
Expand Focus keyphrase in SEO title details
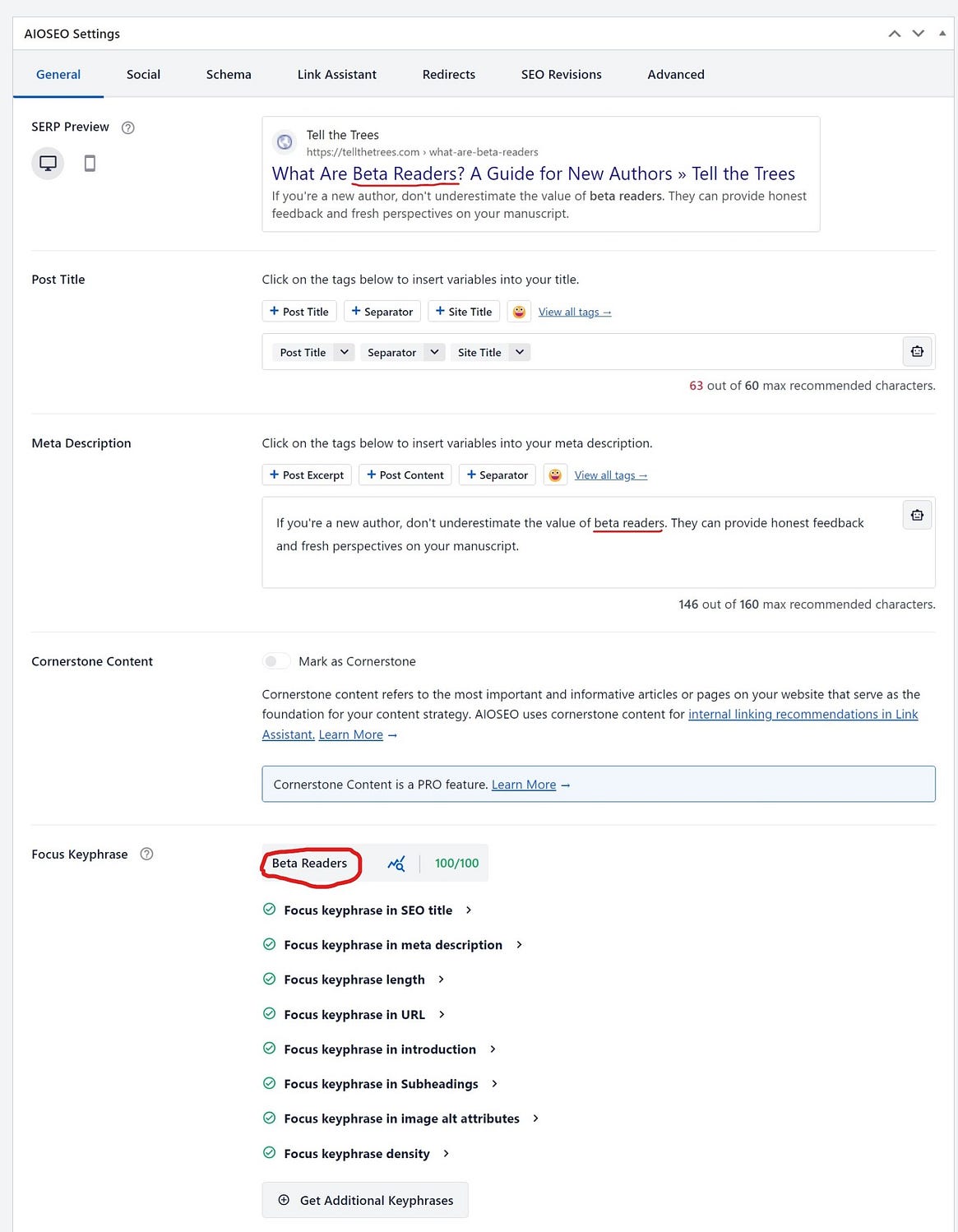(x=469, y=910)
